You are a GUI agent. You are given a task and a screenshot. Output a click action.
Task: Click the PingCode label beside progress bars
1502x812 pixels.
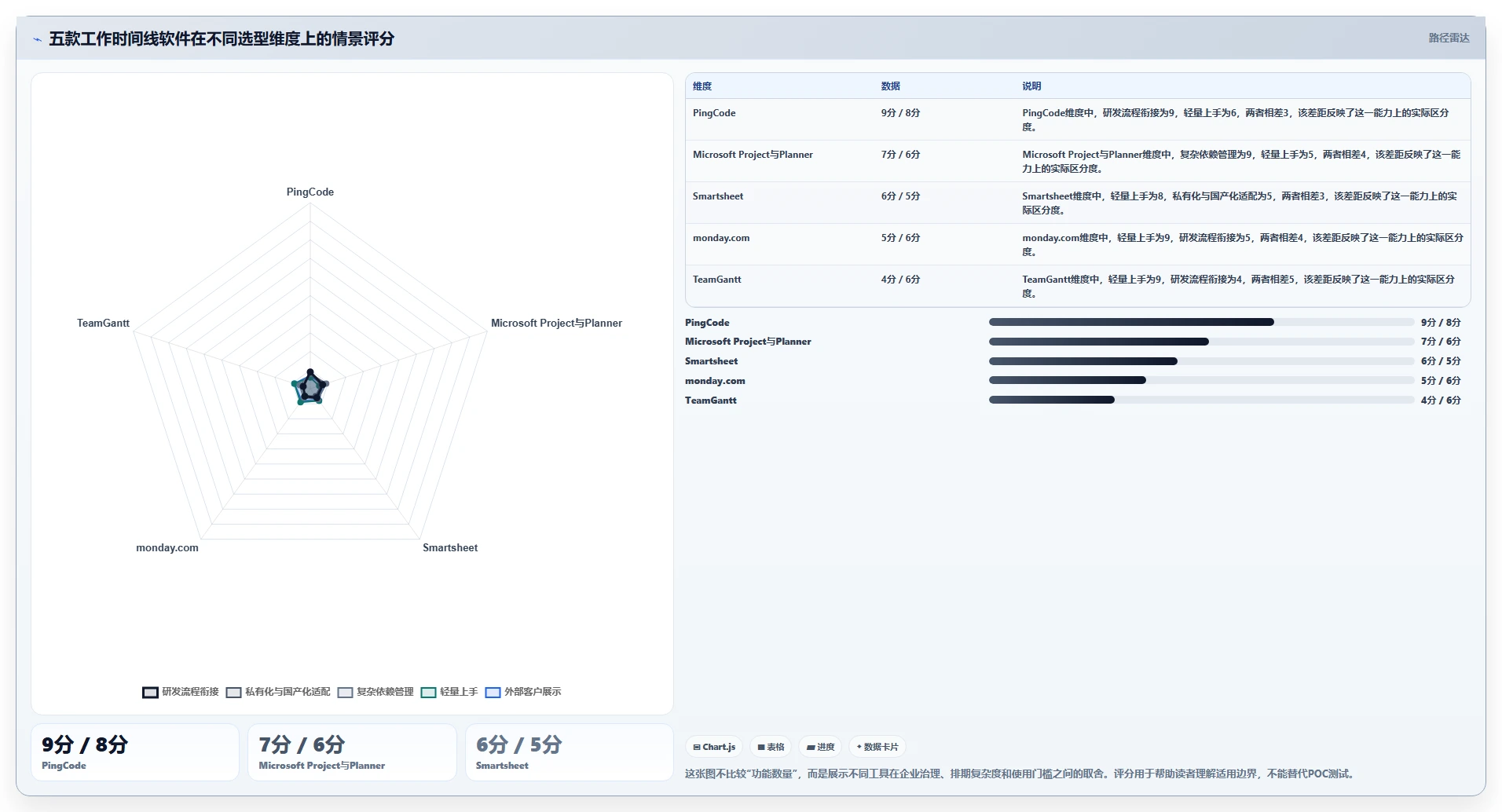click(x=707, y=323)
